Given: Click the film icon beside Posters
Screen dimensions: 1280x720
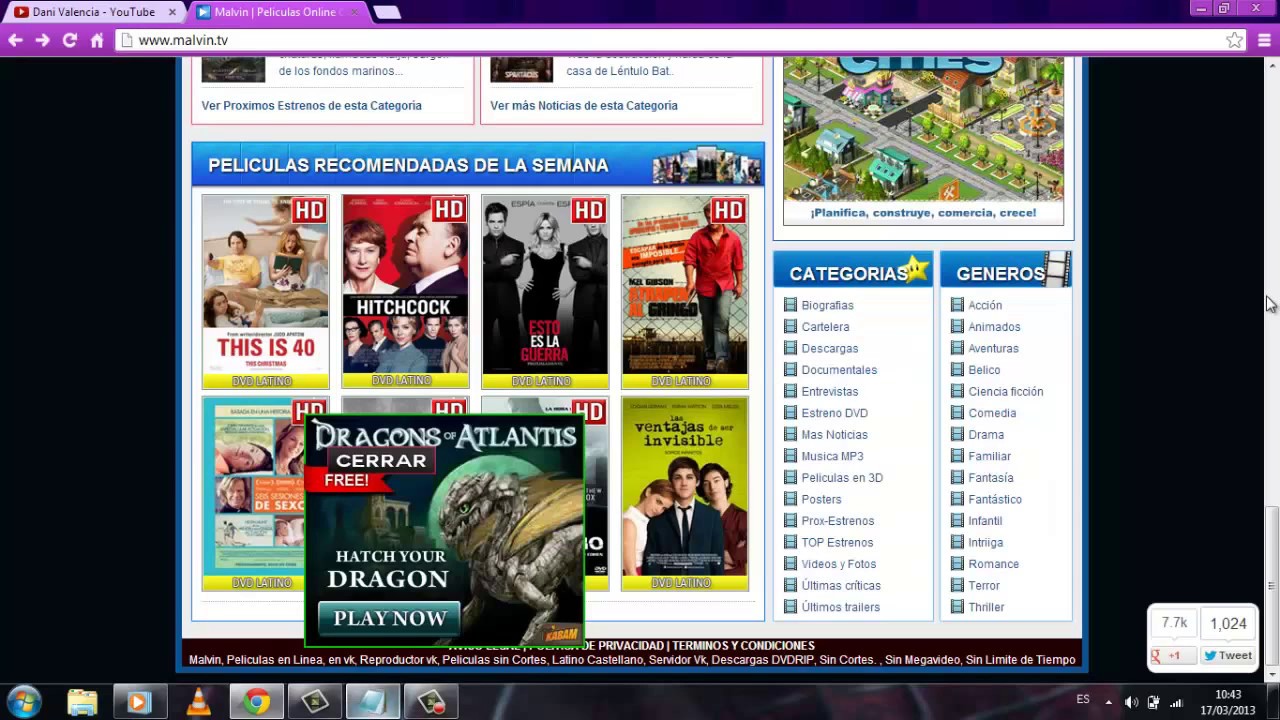Looking at the screenshot, I should [790, 499].
